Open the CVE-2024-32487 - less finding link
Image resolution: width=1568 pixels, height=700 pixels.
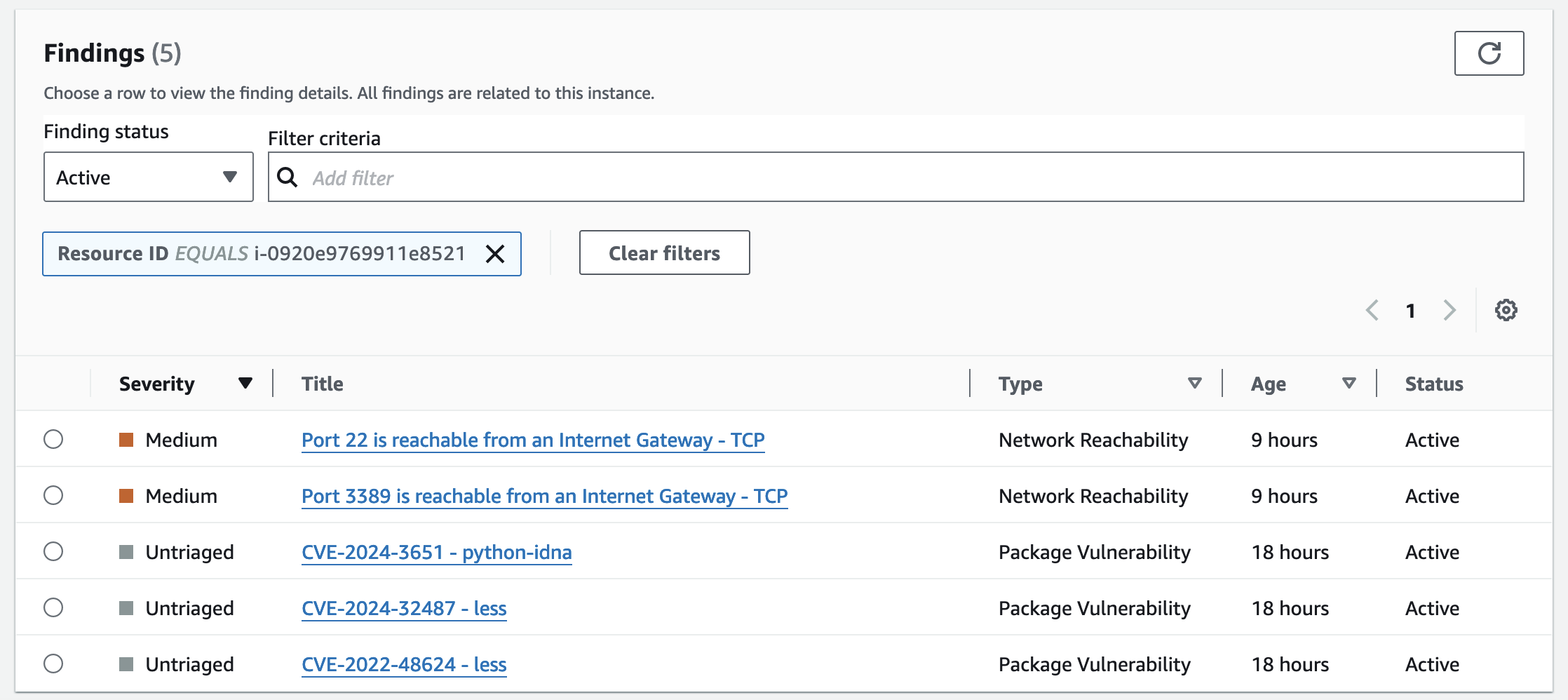[x=404, y=608]
